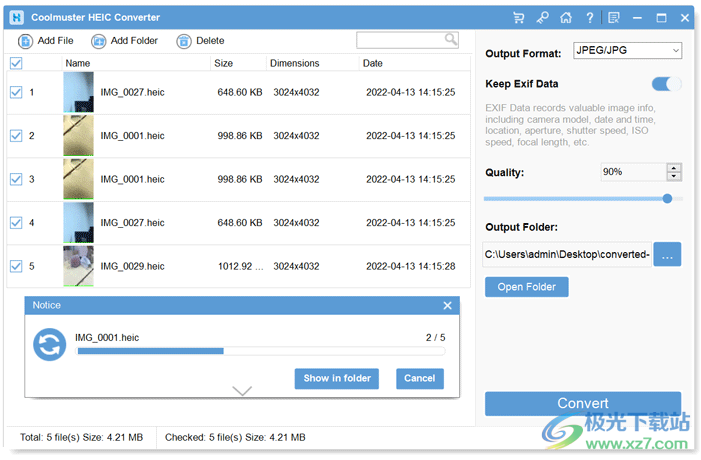
Task: Uncheck row 3 IMG_0001.heic checkbox
Action: (16, 179)
